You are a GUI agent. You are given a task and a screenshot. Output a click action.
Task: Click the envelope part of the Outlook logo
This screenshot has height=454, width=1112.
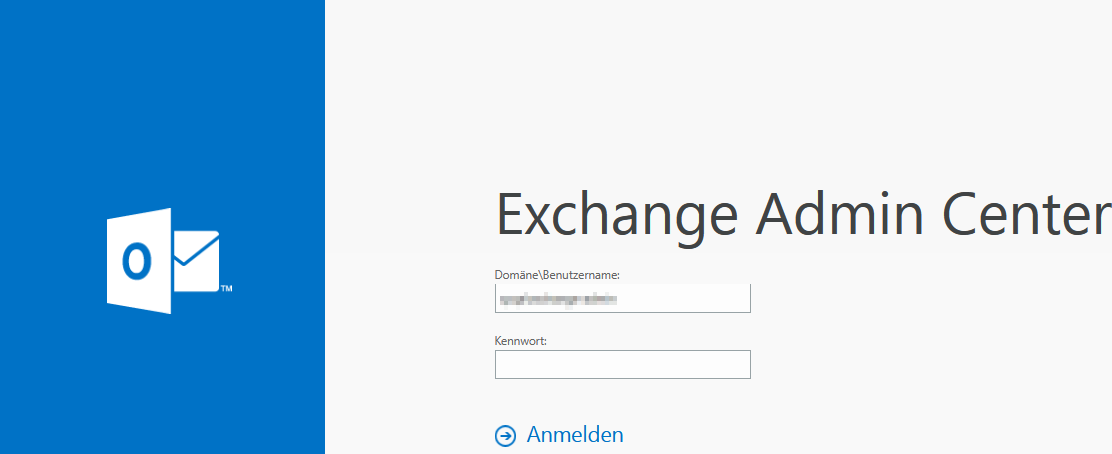(196, 261)
